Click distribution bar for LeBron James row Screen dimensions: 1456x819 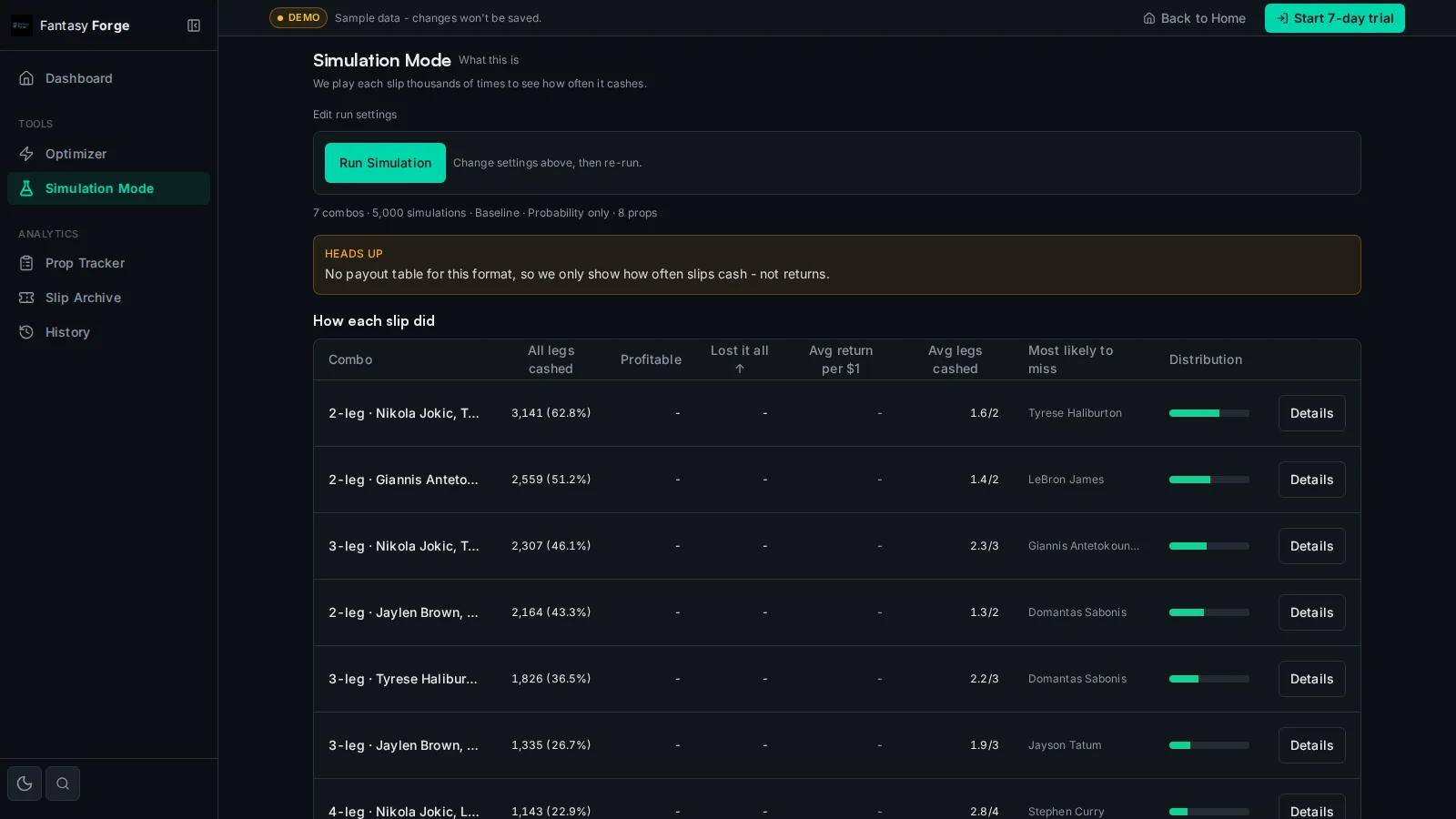(1208, 480)
